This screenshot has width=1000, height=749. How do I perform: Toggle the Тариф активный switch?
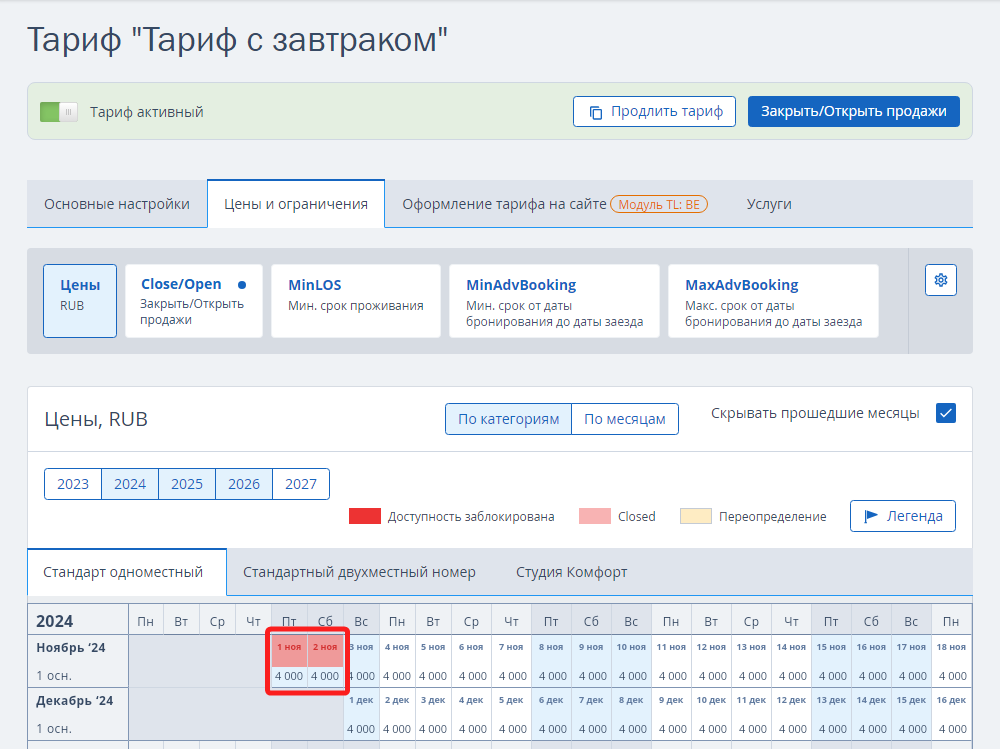[x=58, y=112]
